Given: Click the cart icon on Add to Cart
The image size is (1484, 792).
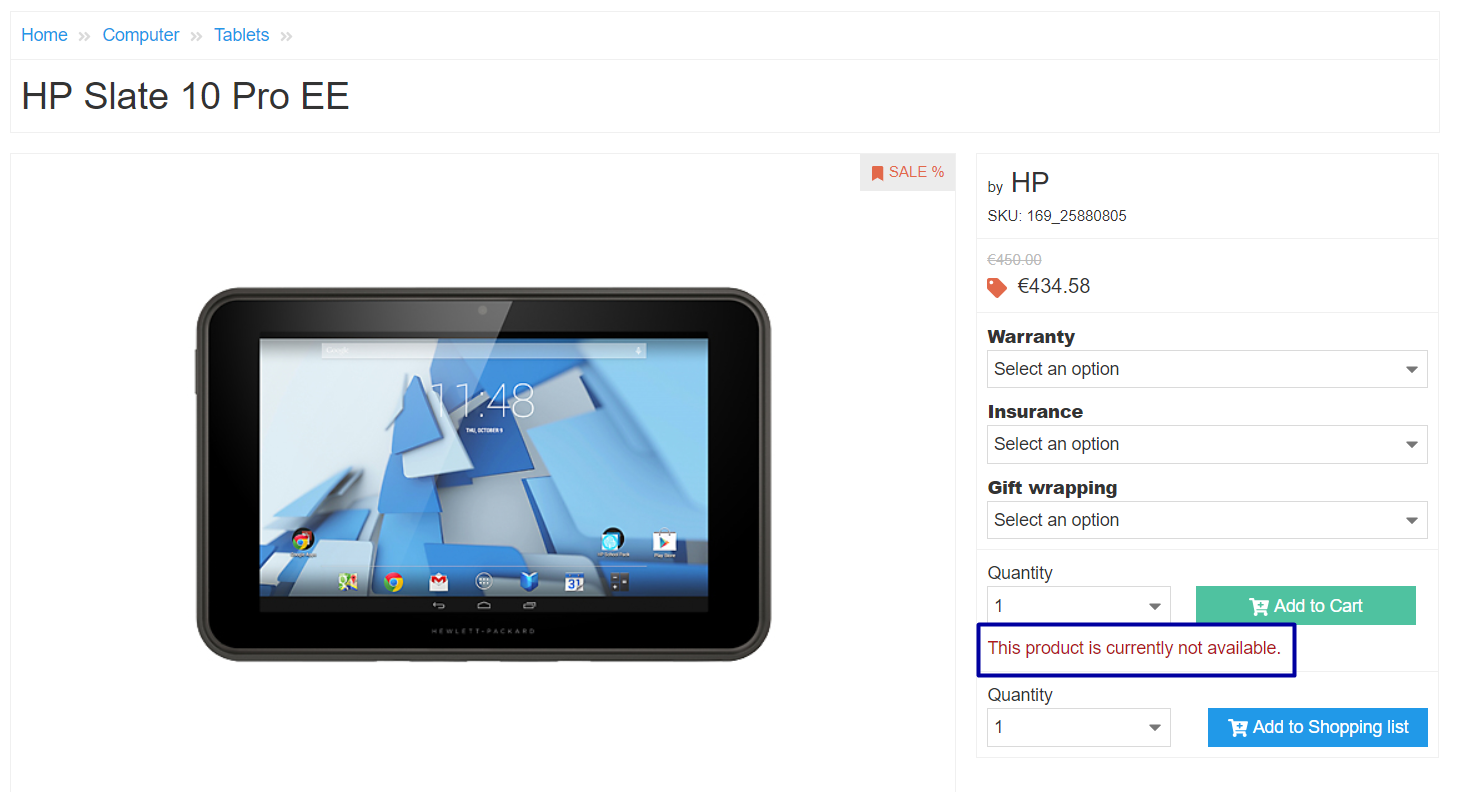Looking at the screenshot, I should [x=1259, y=606].
